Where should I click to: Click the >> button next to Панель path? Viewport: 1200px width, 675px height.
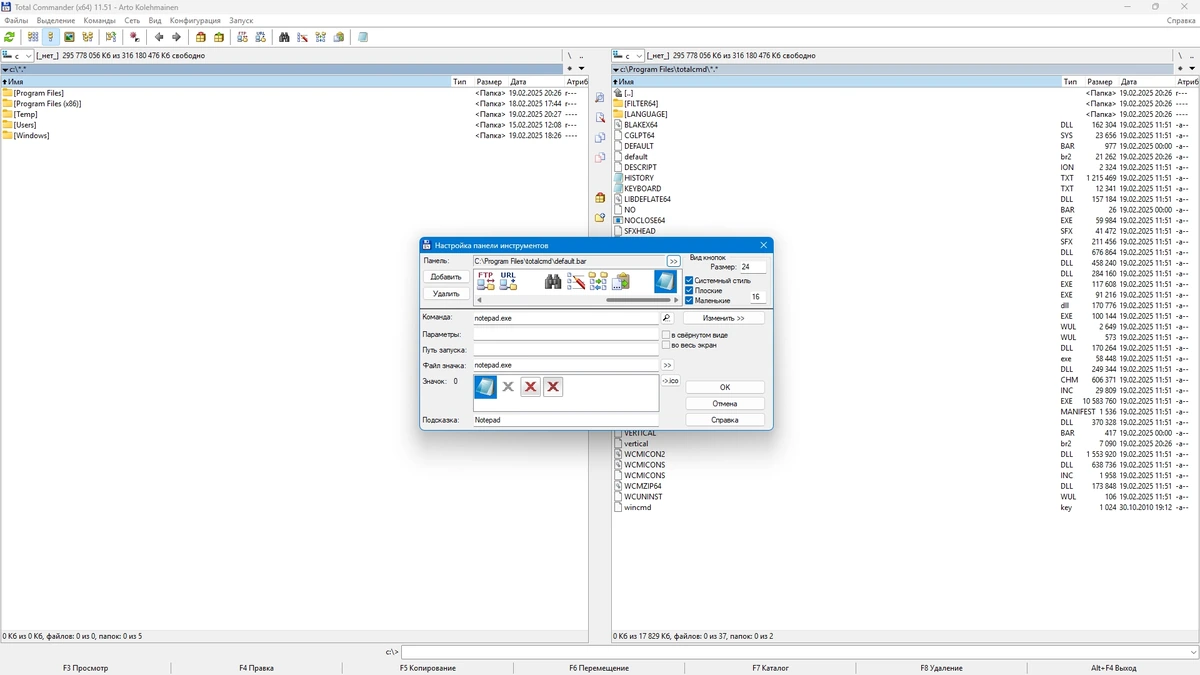673,261
